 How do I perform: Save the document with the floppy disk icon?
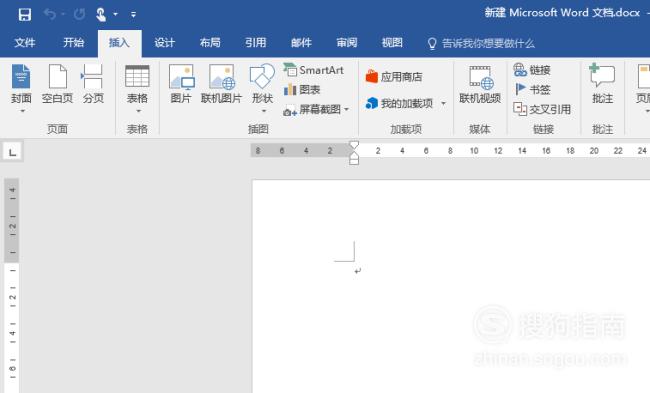click(25, 15)
